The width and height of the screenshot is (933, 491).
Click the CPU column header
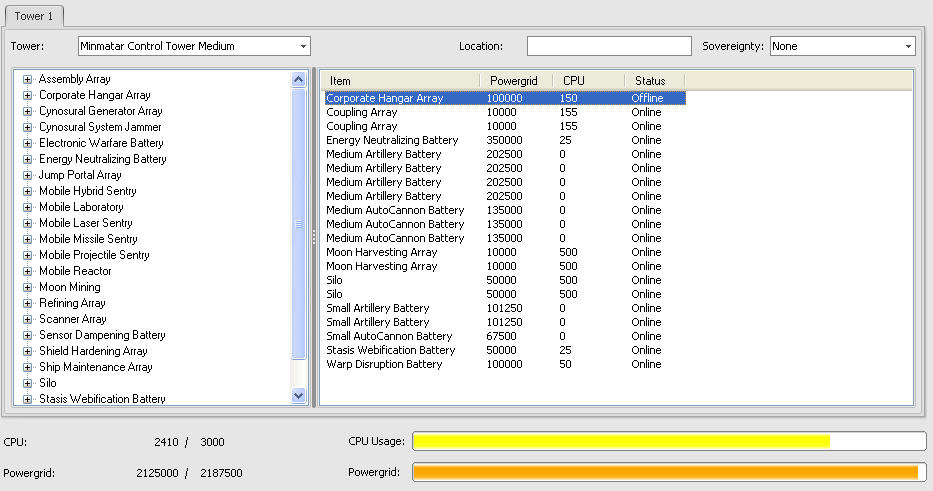574,80
